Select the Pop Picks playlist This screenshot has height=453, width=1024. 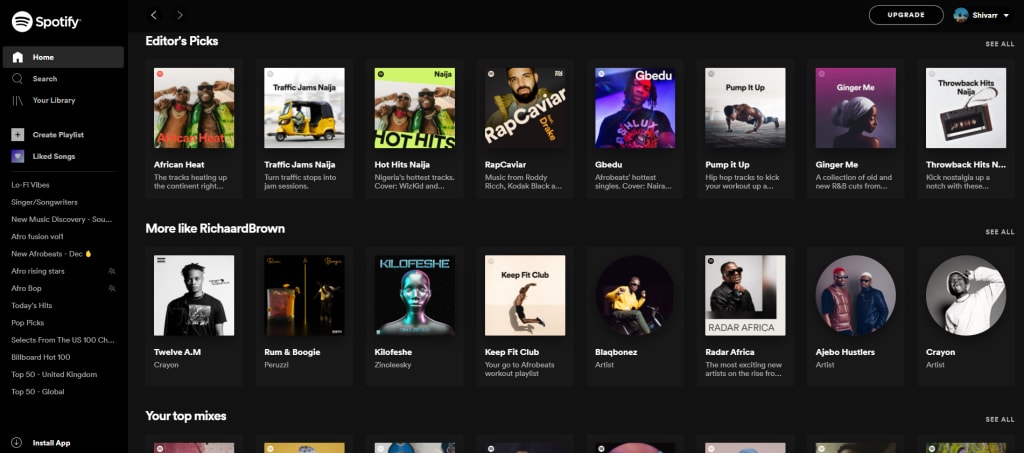(x=27, y=322)
